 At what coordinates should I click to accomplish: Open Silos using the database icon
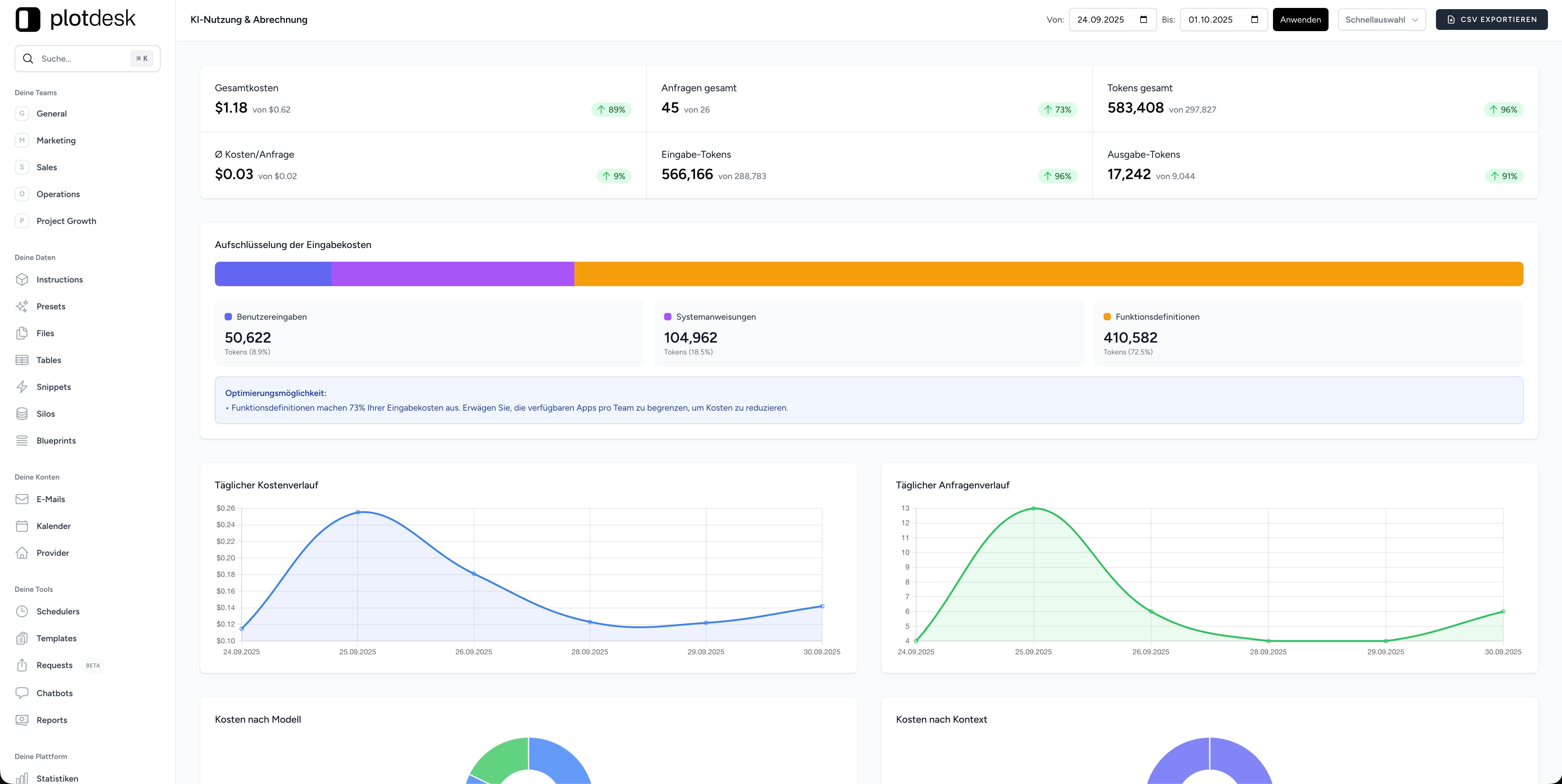click(x=22, y=414)
